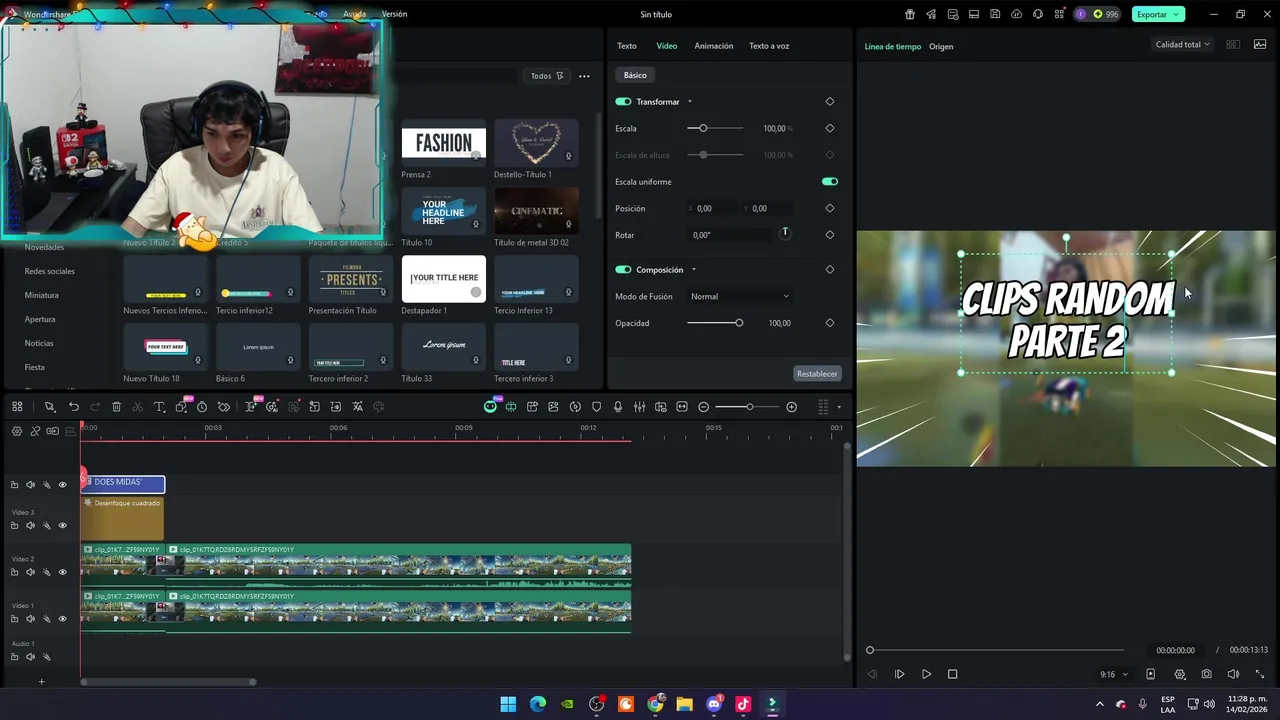
Task: Hide the Video 3 track with eye icon
Action: pos(62,525)
